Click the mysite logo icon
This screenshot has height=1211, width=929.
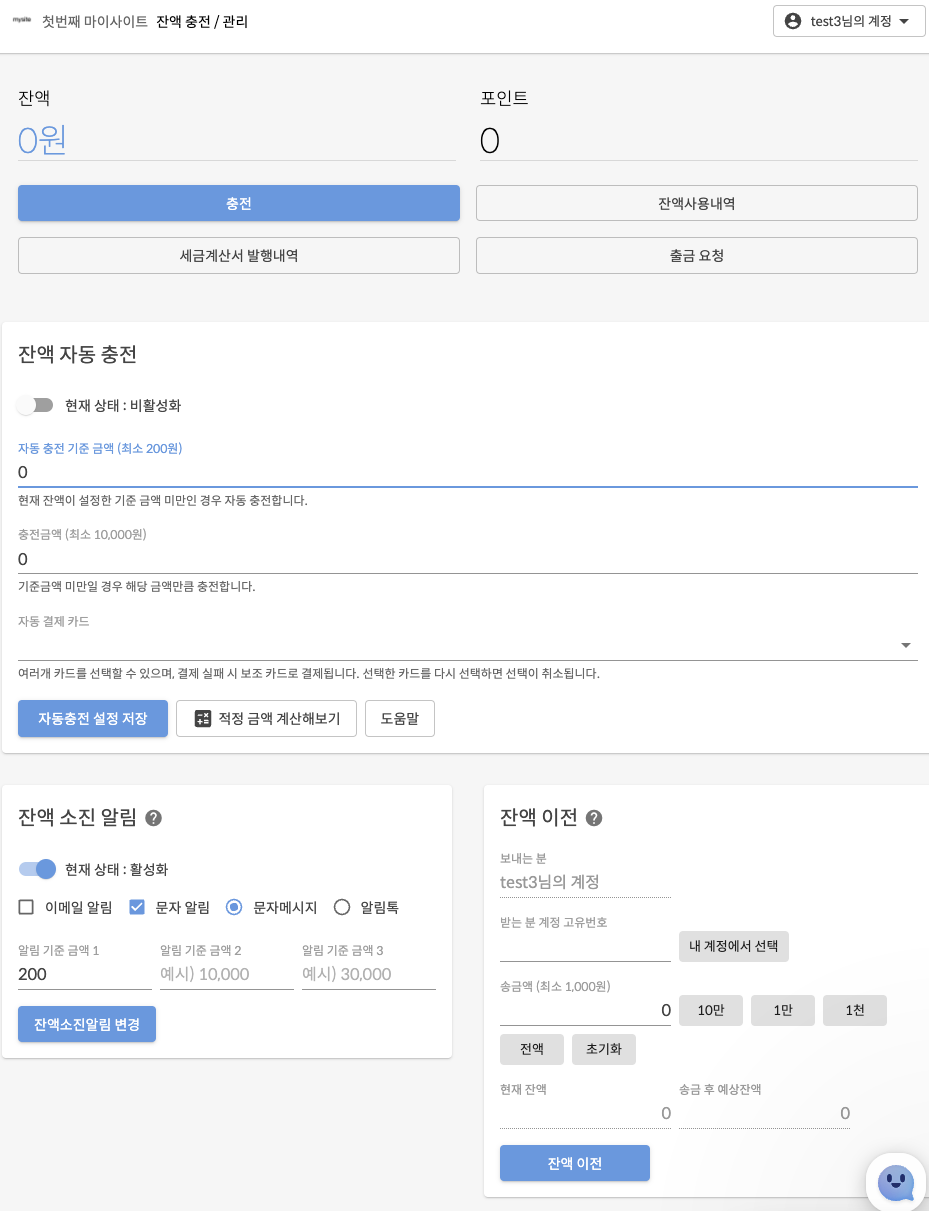coord(20,20)
